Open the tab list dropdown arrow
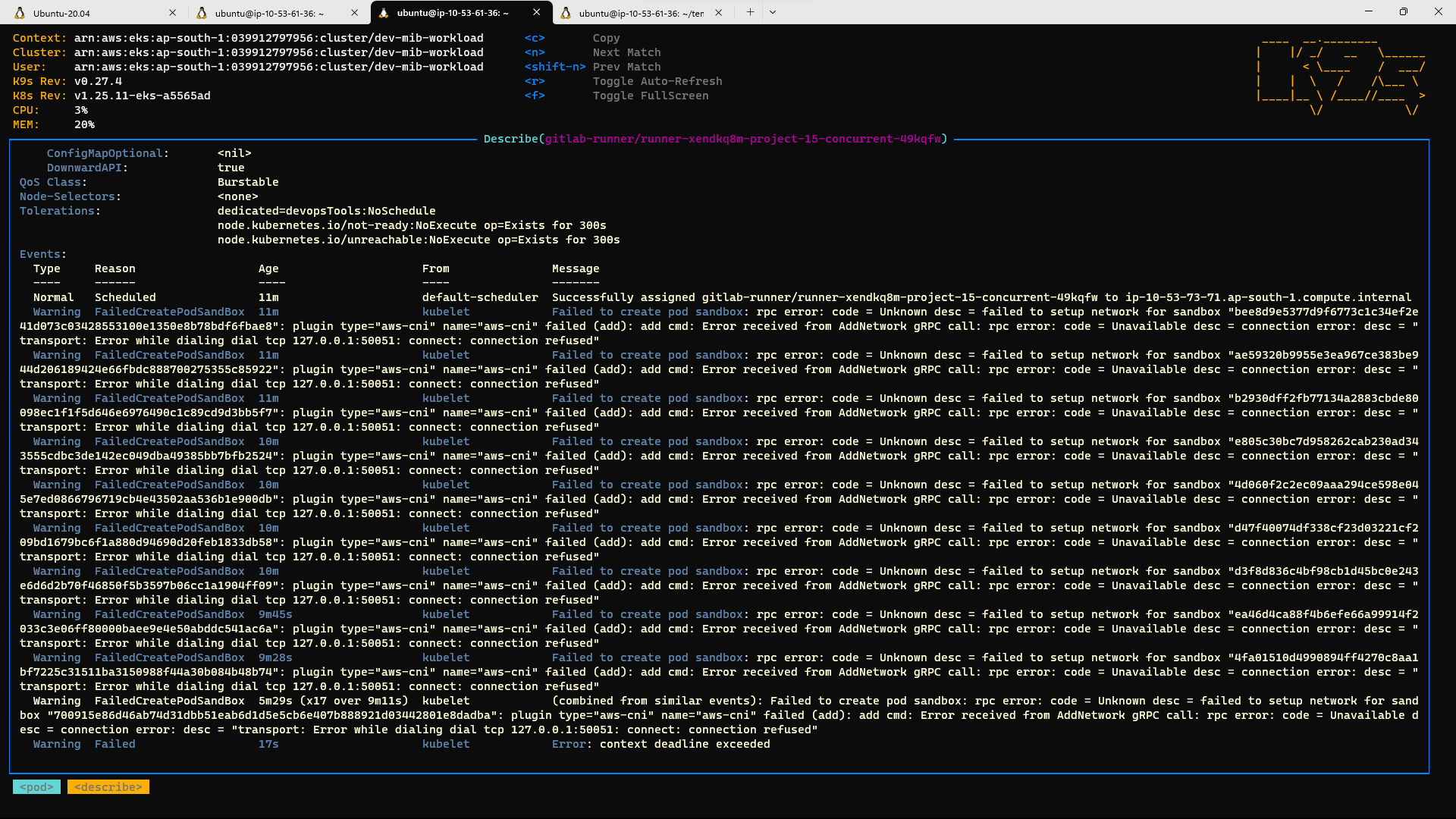 click(x=772, y=12)
